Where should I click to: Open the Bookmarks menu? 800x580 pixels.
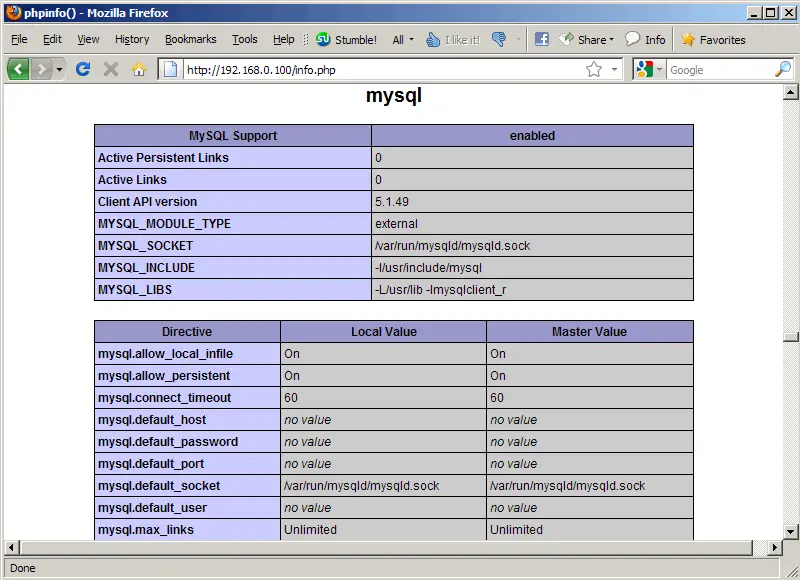190,40
